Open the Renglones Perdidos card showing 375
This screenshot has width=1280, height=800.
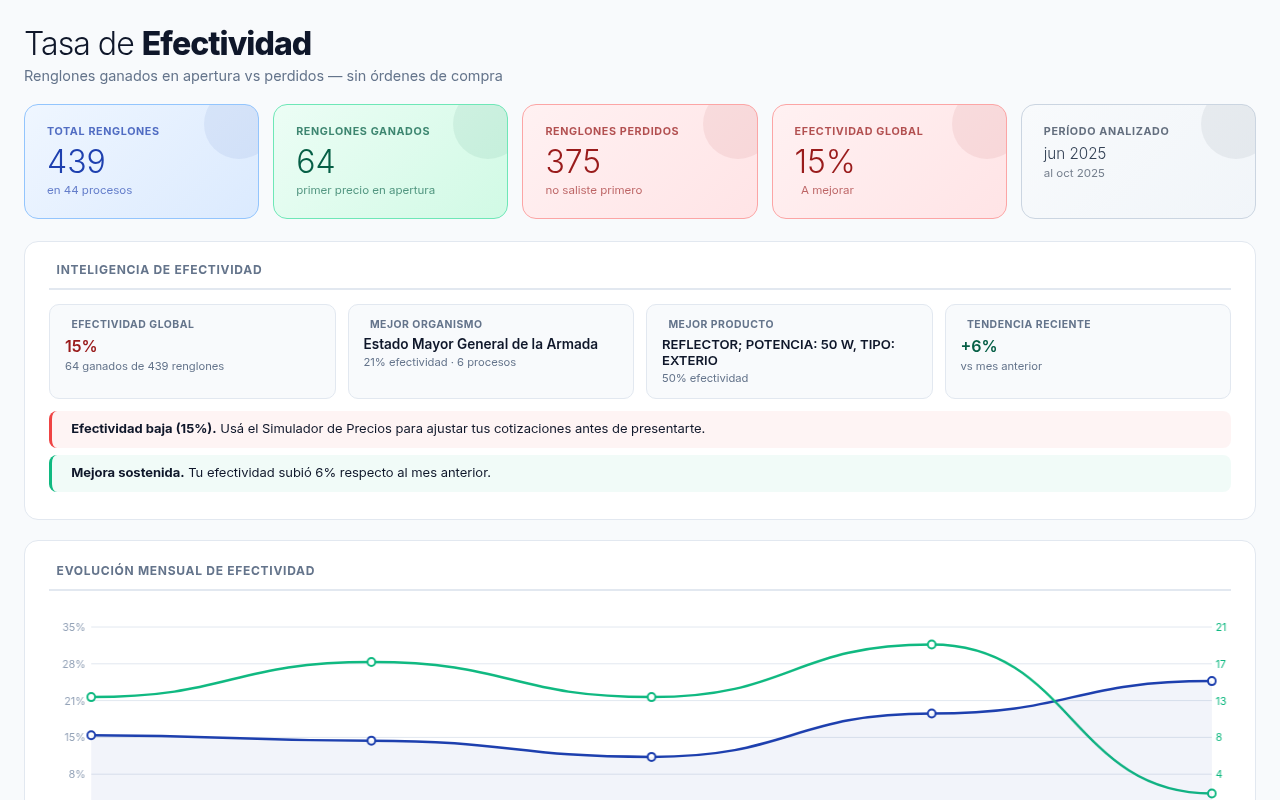639,161
